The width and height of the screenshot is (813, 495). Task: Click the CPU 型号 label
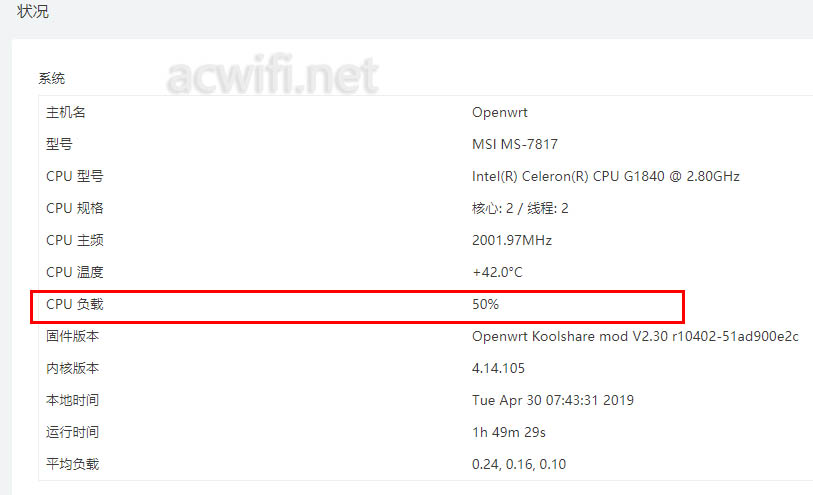[x=74, y=176]
